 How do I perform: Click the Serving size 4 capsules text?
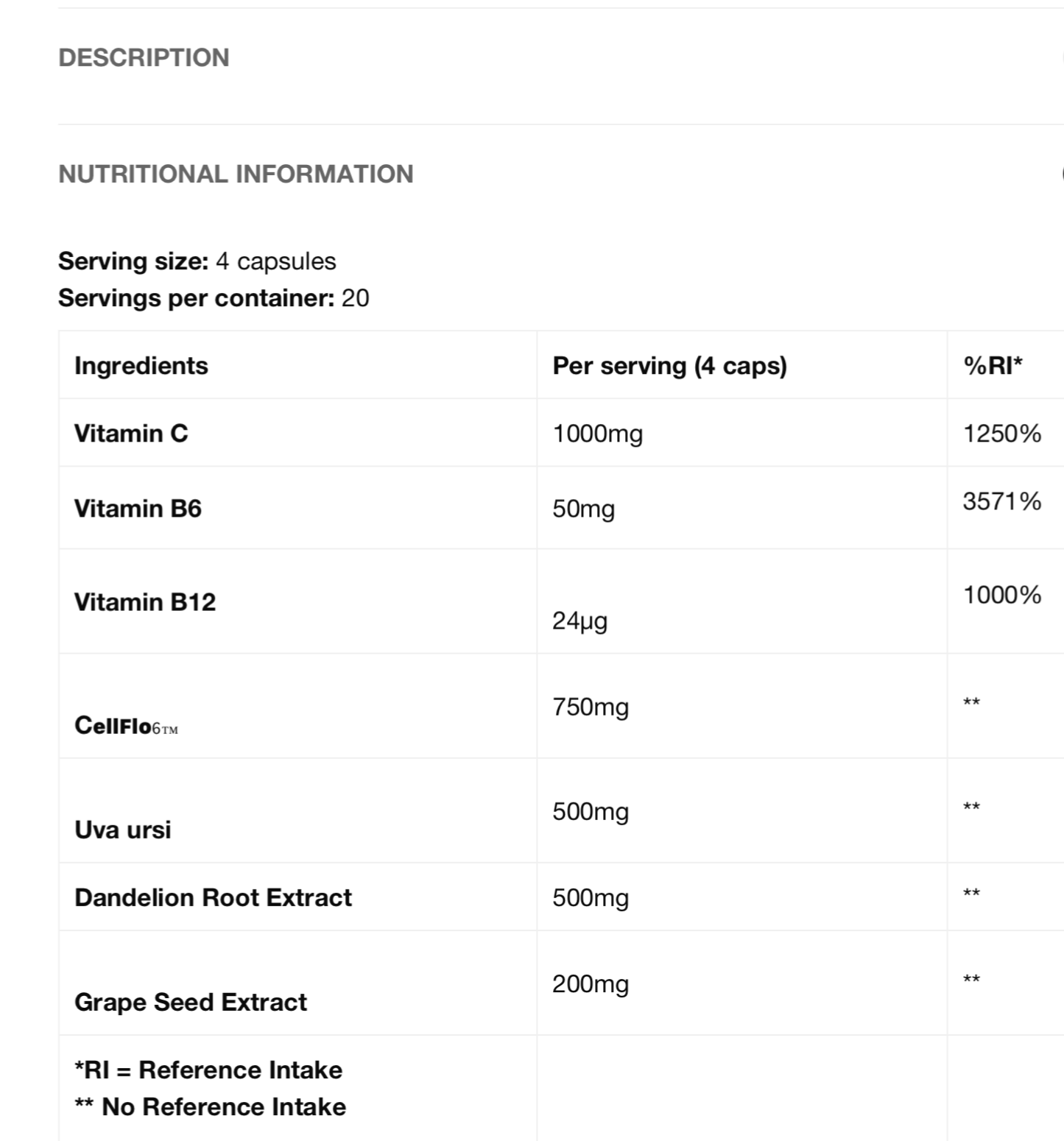197,261
